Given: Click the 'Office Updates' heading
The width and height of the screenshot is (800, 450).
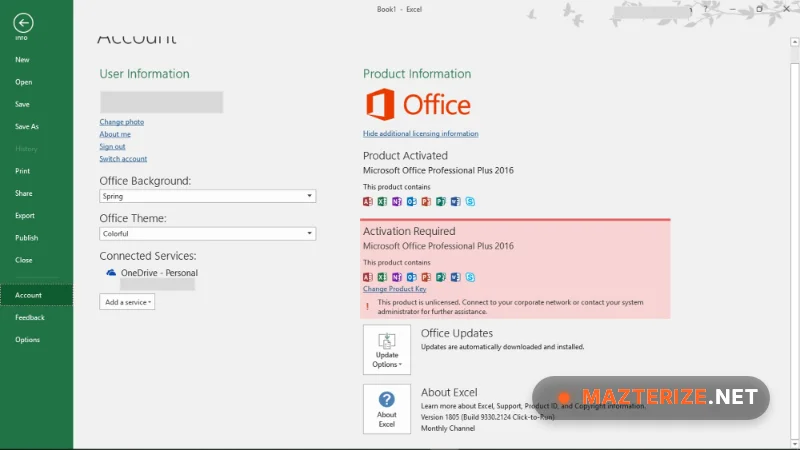Looking at the screenshot, I should pos(457,333).
